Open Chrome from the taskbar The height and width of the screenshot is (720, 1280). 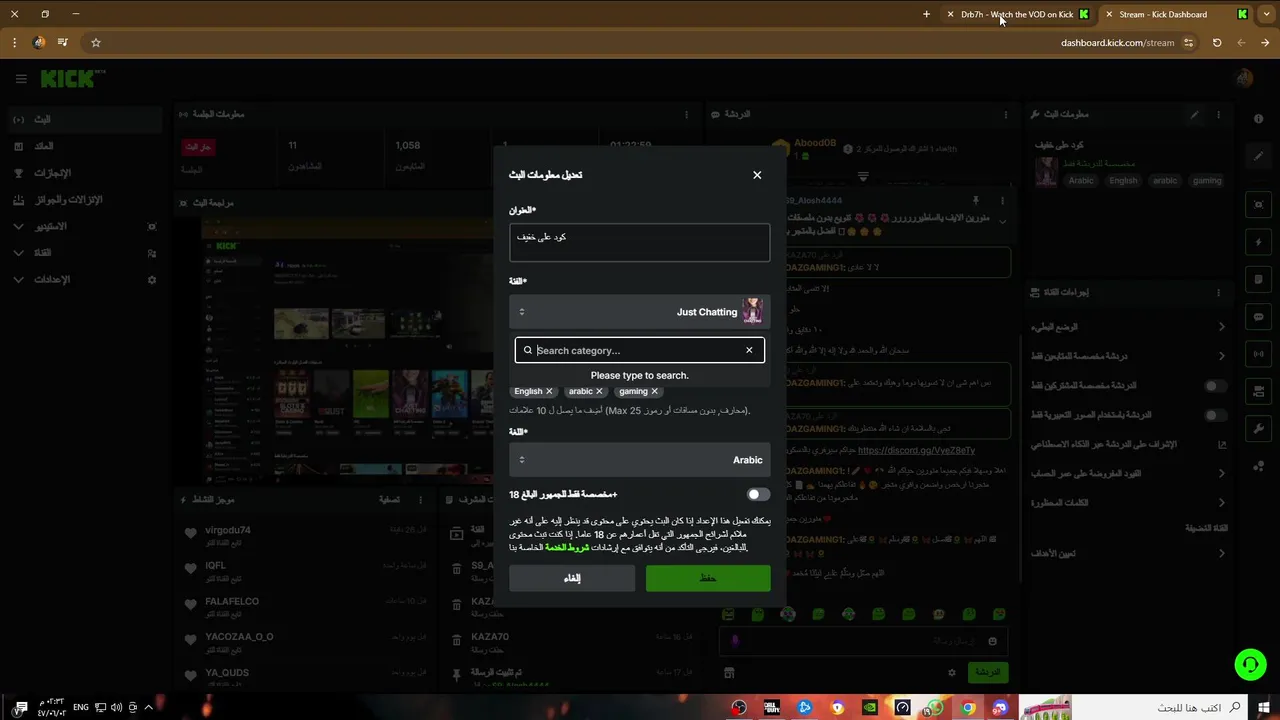[x=968, y=708]
